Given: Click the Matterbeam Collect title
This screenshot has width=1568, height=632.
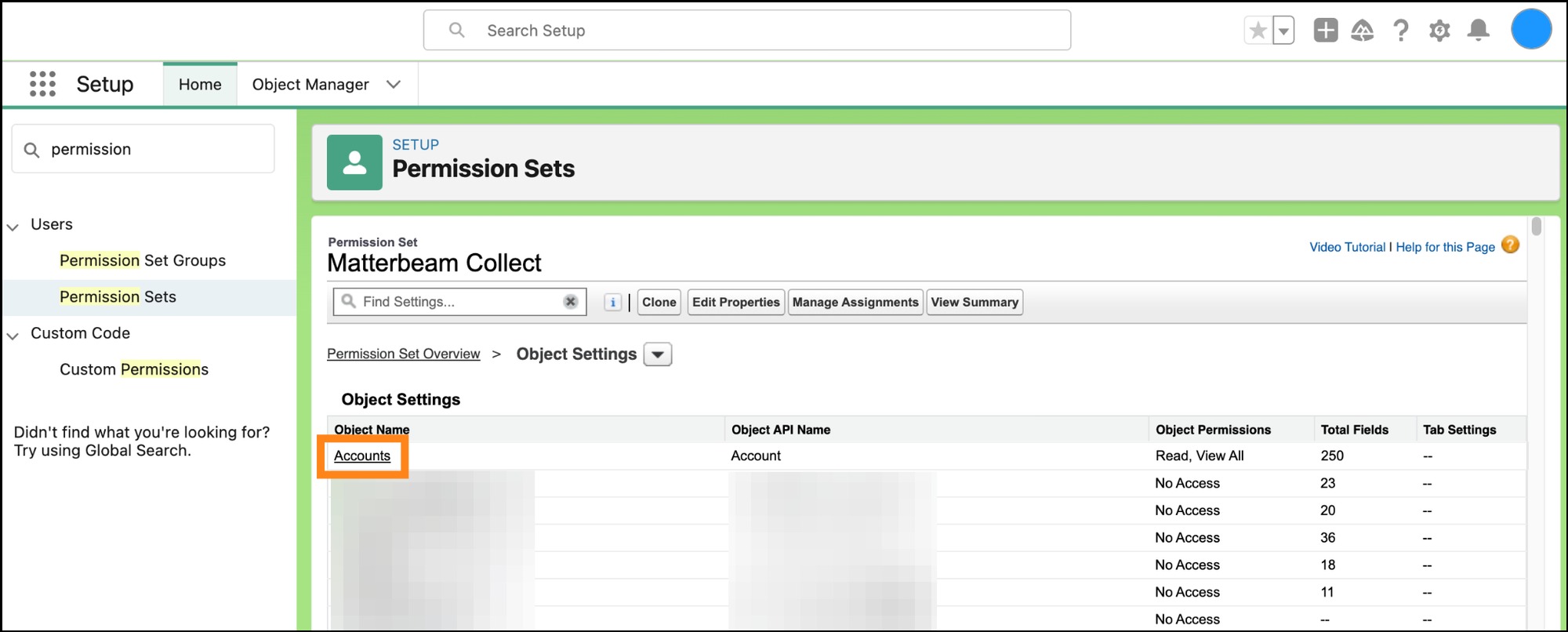Looking at the screenshot, I should (x=434, y=263).
